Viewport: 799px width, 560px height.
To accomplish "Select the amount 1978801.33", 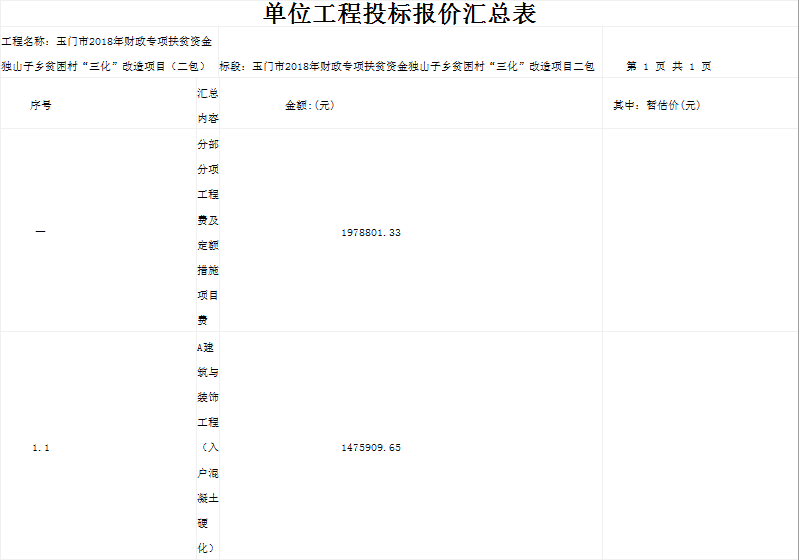I will tap(371, 232).
